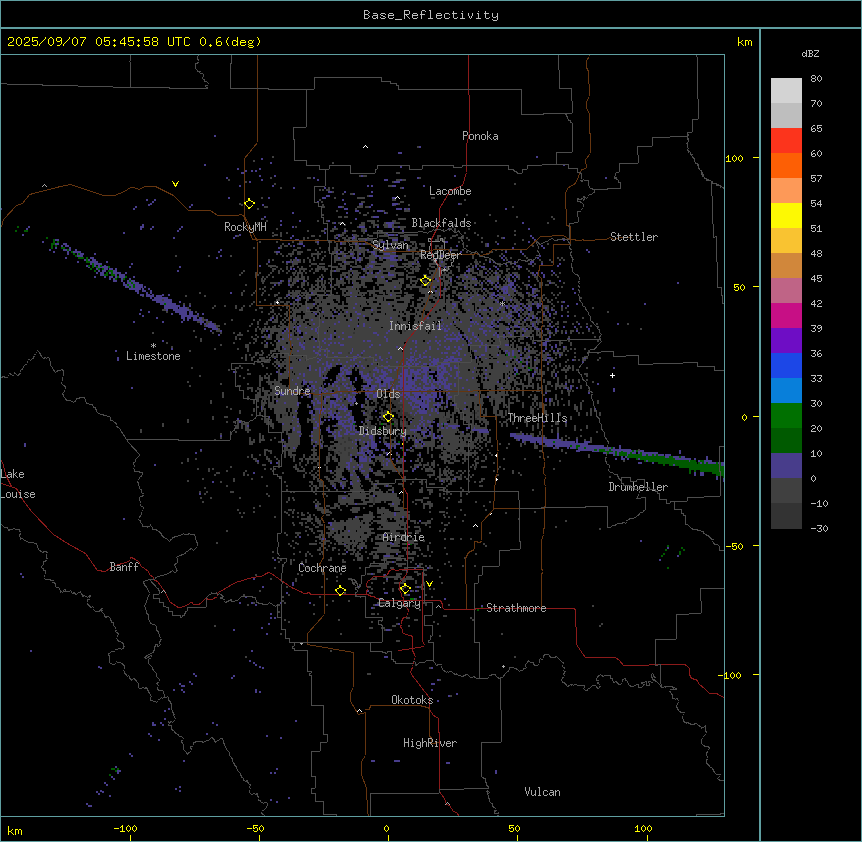Click the yellow v marker northwest of RockyMH
The width and height of the screenshot is (862, 842).
[x=175, y=184]
